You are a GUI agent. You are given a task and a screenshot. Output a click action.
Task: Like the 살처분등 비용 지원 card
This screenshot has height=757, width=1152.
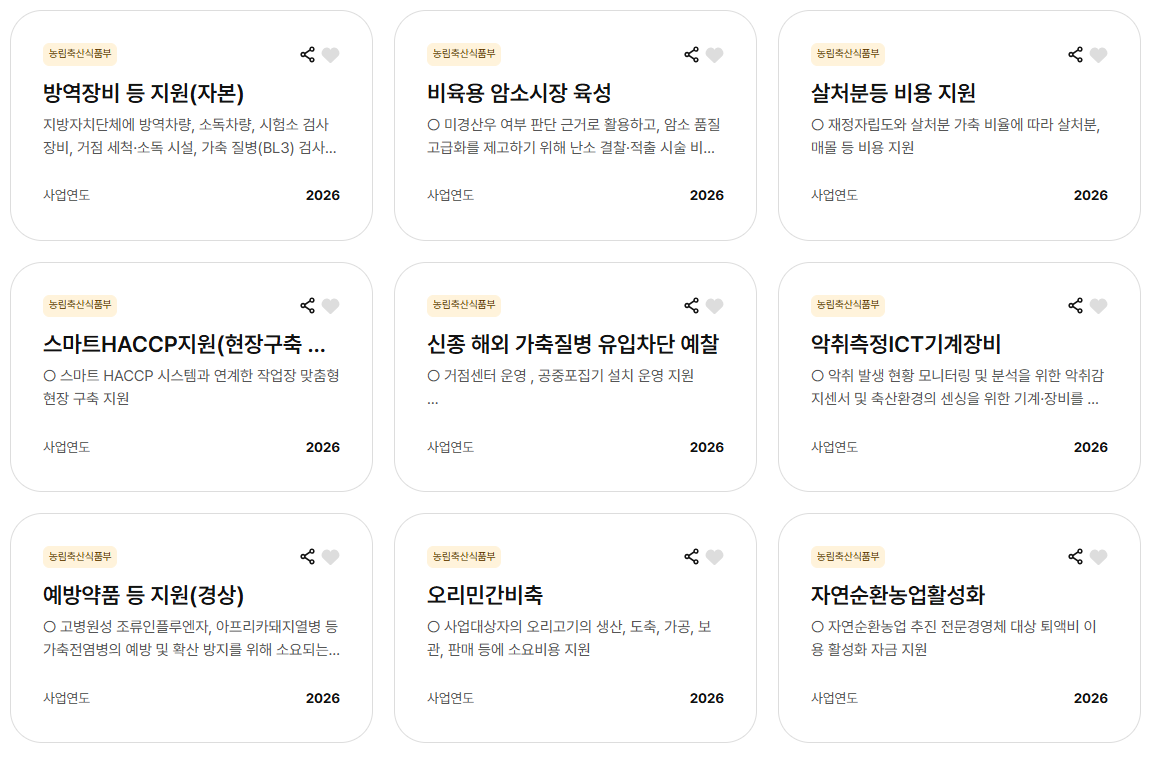pos(1098,55)
